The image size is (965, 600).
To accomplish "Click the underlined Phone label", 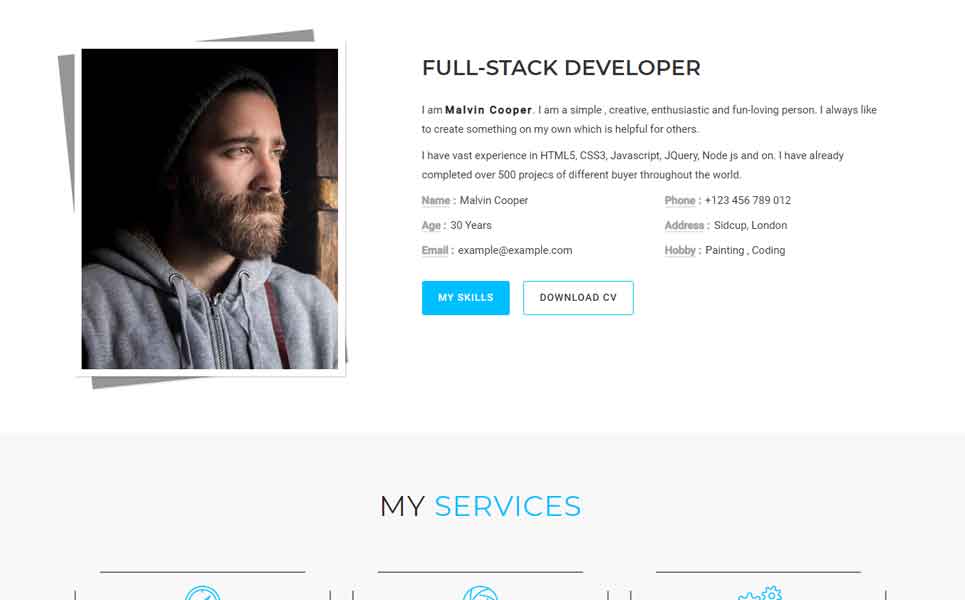I will 680,201.
